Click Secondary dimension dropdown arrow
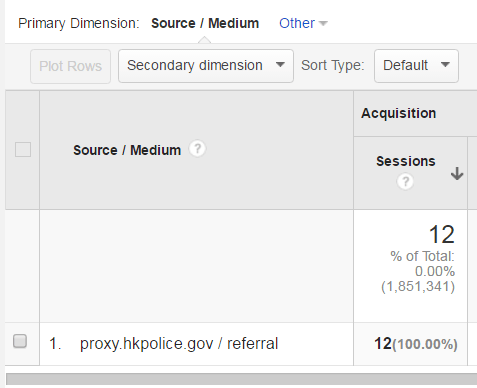Screen dimensions: 477x388 point(280,64)
